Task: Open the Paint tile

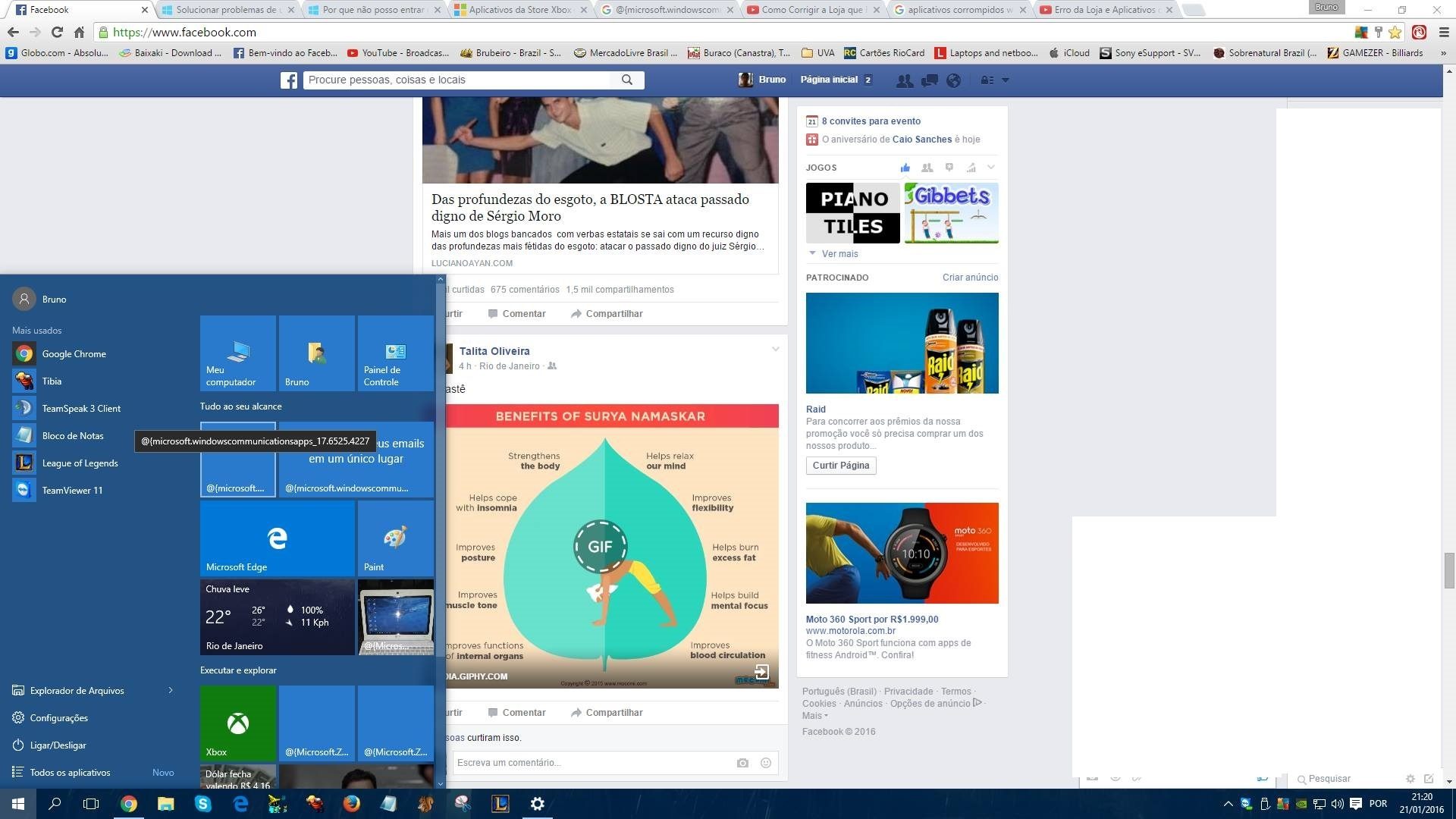Action: (396, 538)
